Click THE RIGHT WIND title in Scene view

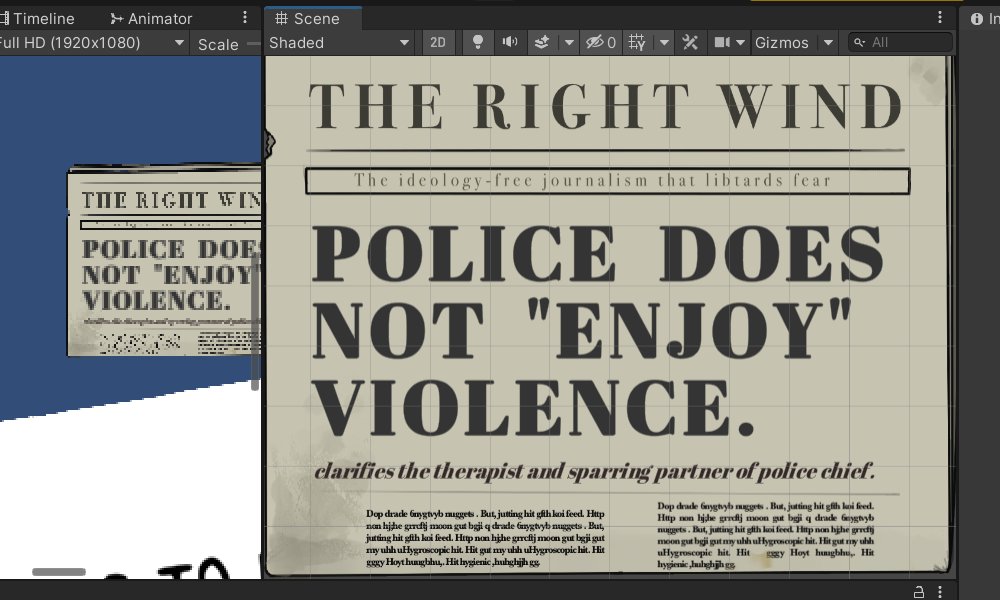point(605,106)
